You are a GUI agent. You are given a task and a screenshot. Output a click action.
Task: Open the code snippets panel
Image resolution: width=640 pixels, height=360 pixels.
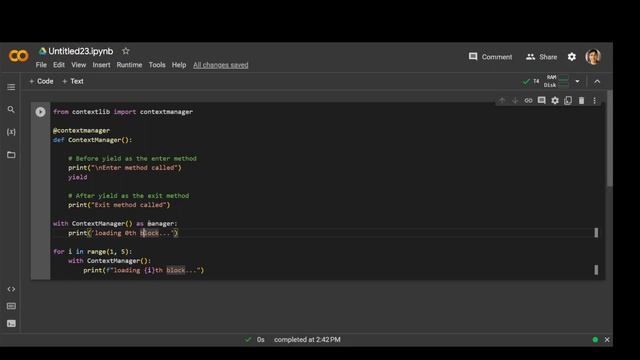tap(11, 289)
